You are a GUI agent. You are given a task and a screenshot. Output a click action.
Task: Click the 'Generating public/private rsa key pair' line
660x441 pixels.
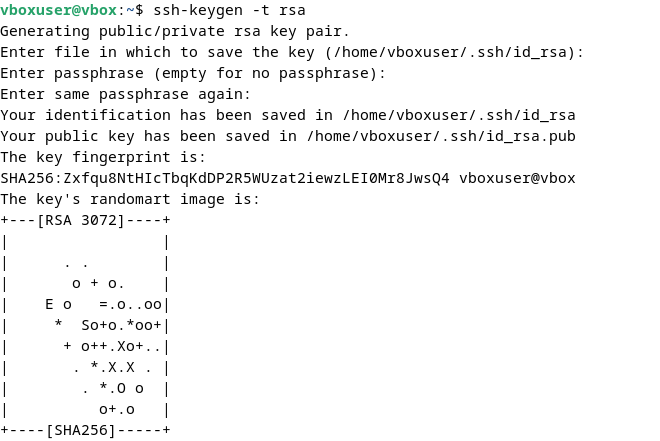175,32
